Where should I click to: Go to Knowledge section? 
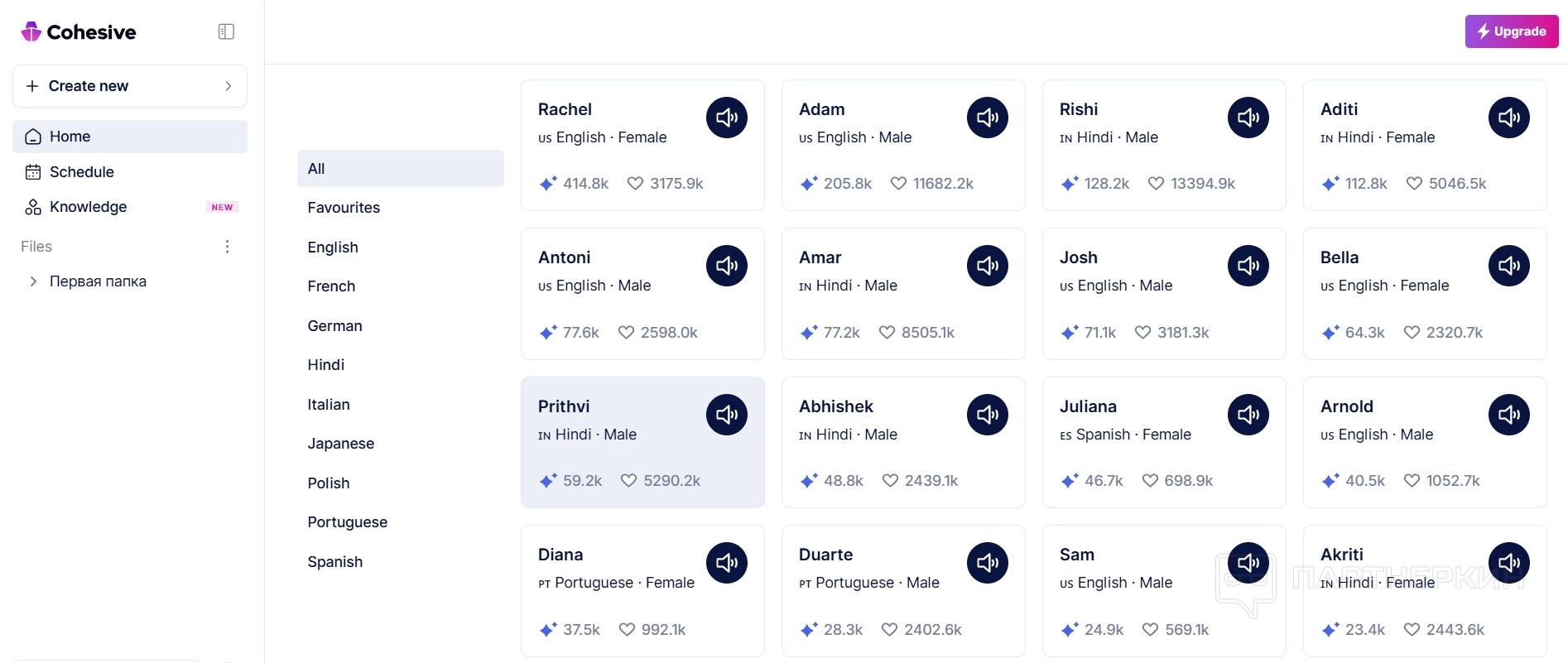pos(88,207)
